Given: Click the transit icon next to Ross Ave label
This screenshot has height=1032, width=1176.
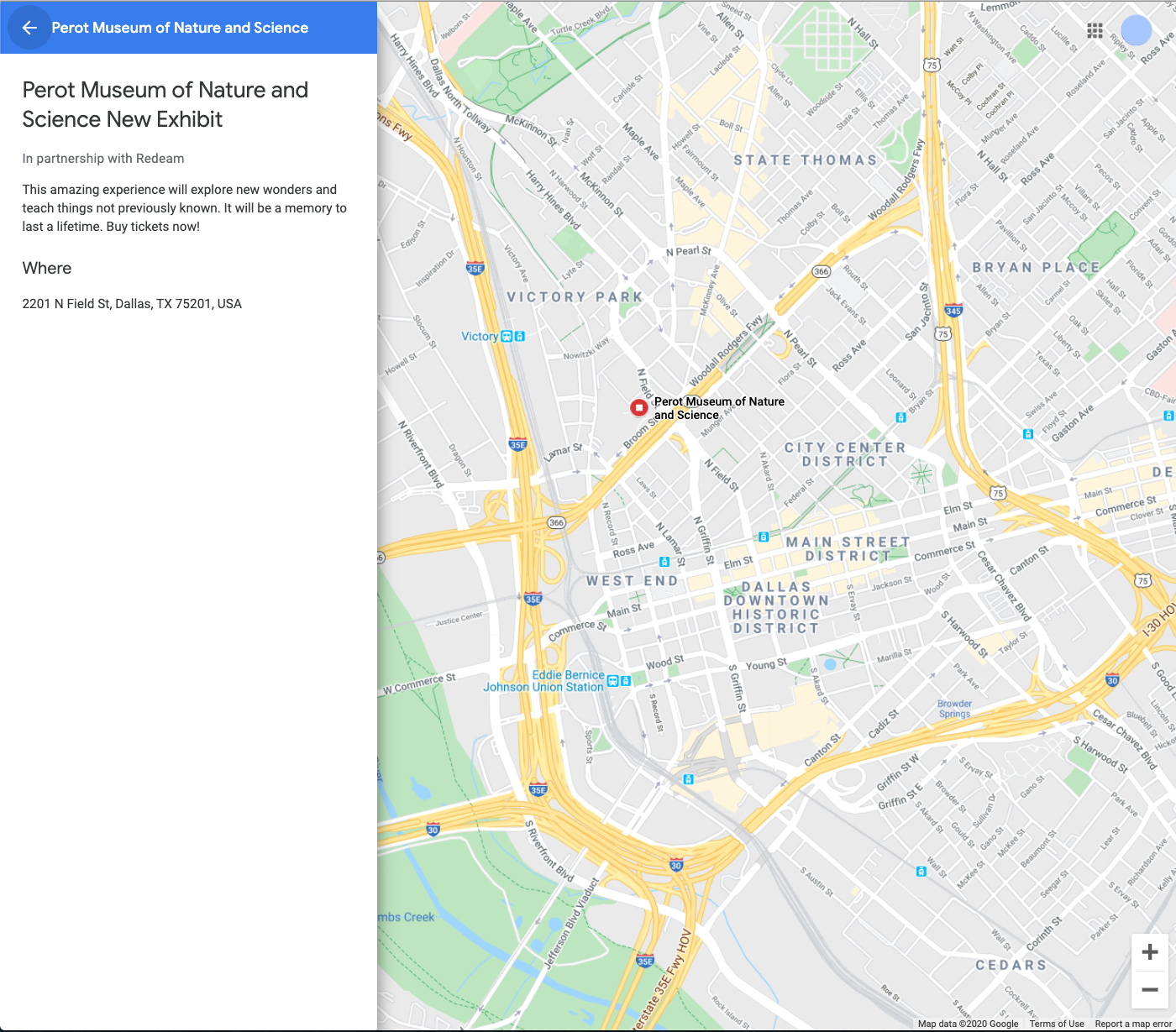Looking at the screenshot, I should pyautogui.click(x=664, y=562).
